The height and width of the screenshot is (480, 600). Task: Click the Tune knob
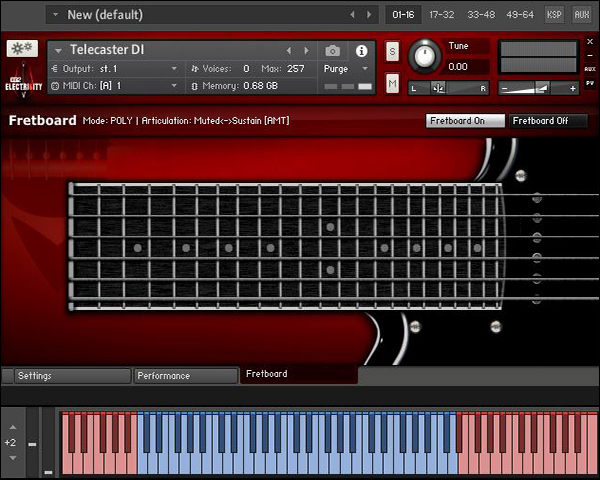tap(425, 56)
